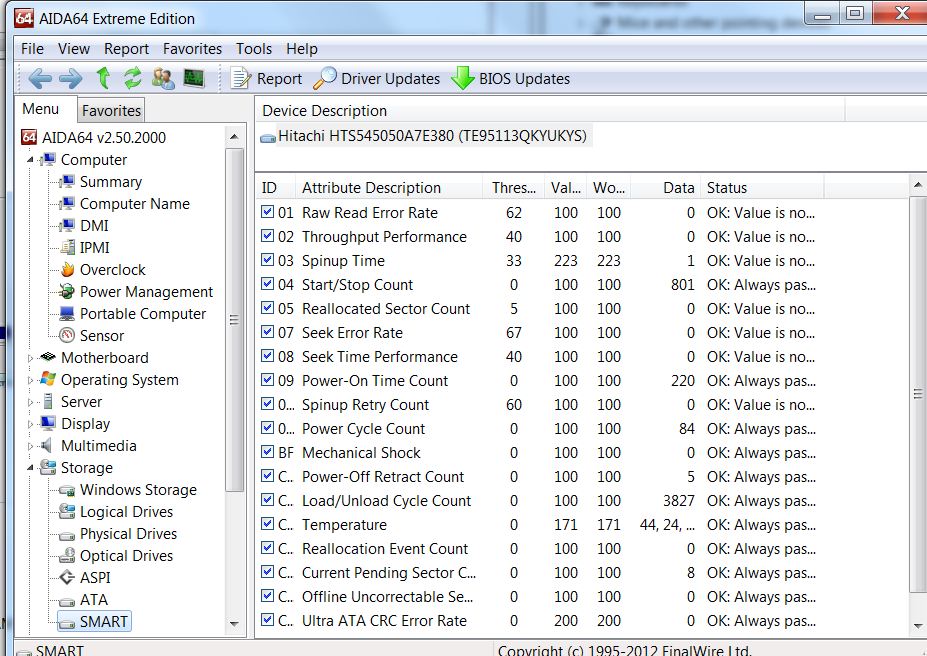927x656 pixels.
Task: Sort by the Data column header
Action: click(x=665, y=188)
